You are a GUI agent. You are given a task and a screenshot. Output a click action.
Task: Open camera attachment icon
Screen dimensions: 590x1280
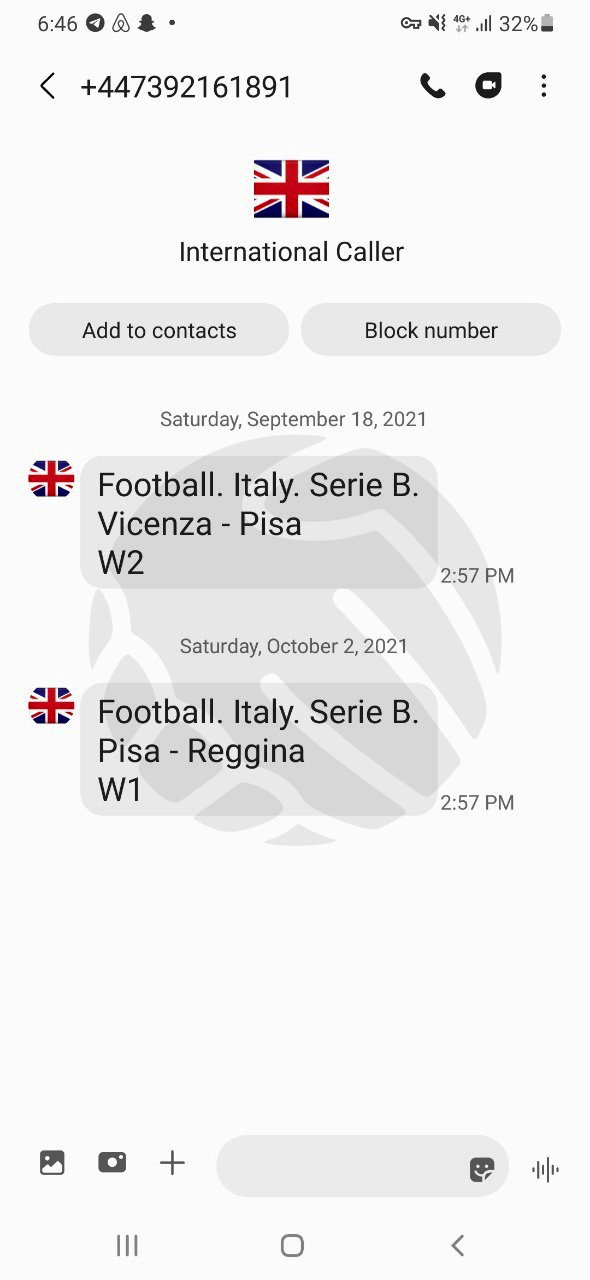point(112,1163)
